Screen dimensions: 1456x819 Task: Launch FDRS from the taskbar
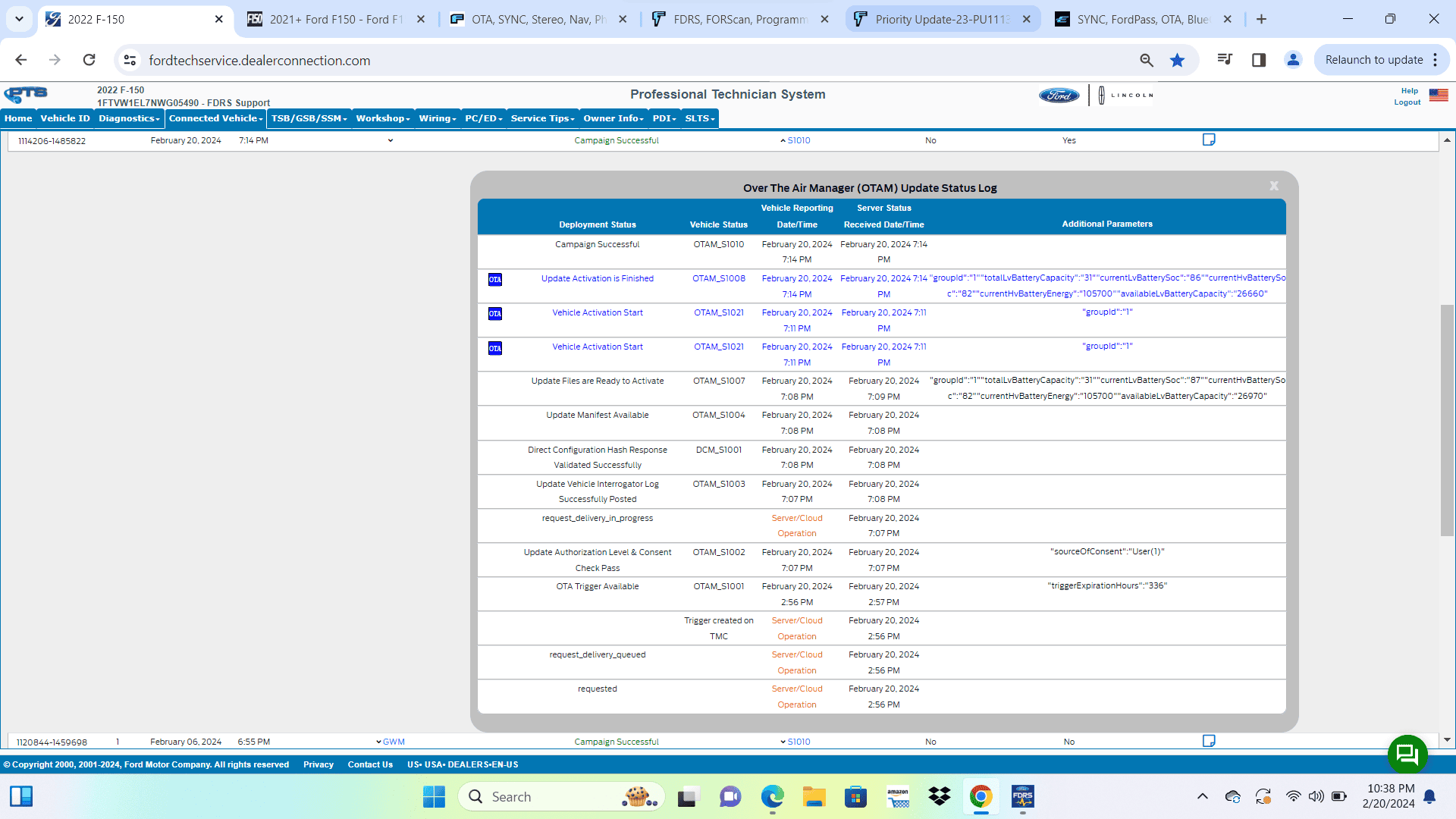1022,796
